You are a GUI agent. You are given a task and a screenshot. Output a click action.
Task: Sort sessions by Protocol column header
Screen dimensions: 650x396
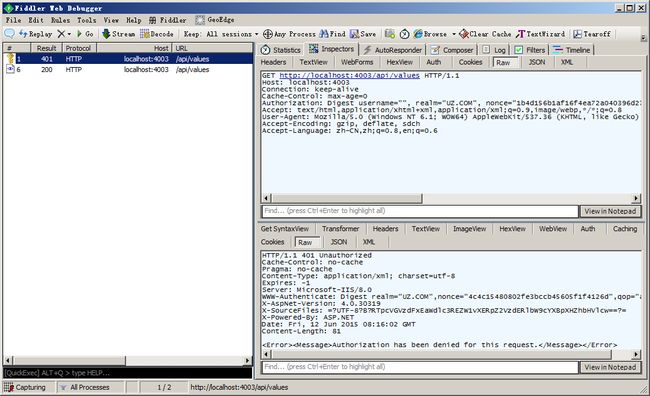pyautogui.click(x=79, y=48)
